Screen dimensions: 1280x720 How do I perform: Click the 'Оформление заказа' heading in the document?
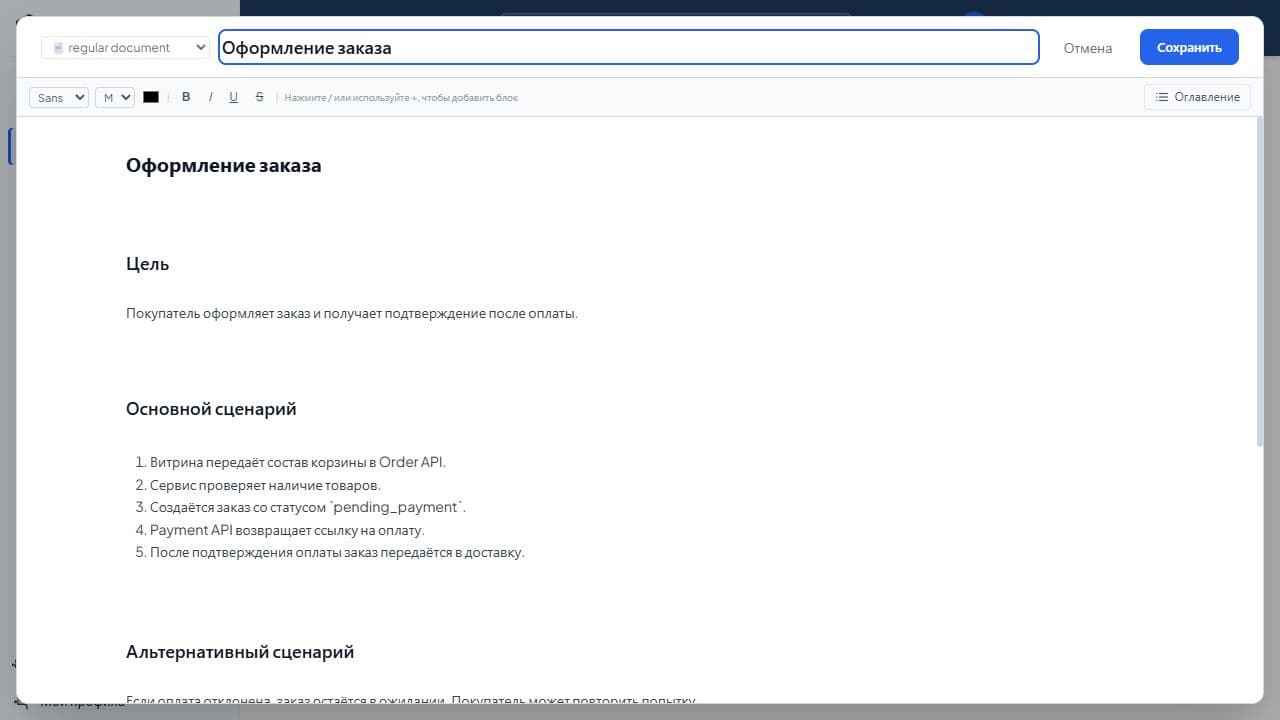pos(224,166)
